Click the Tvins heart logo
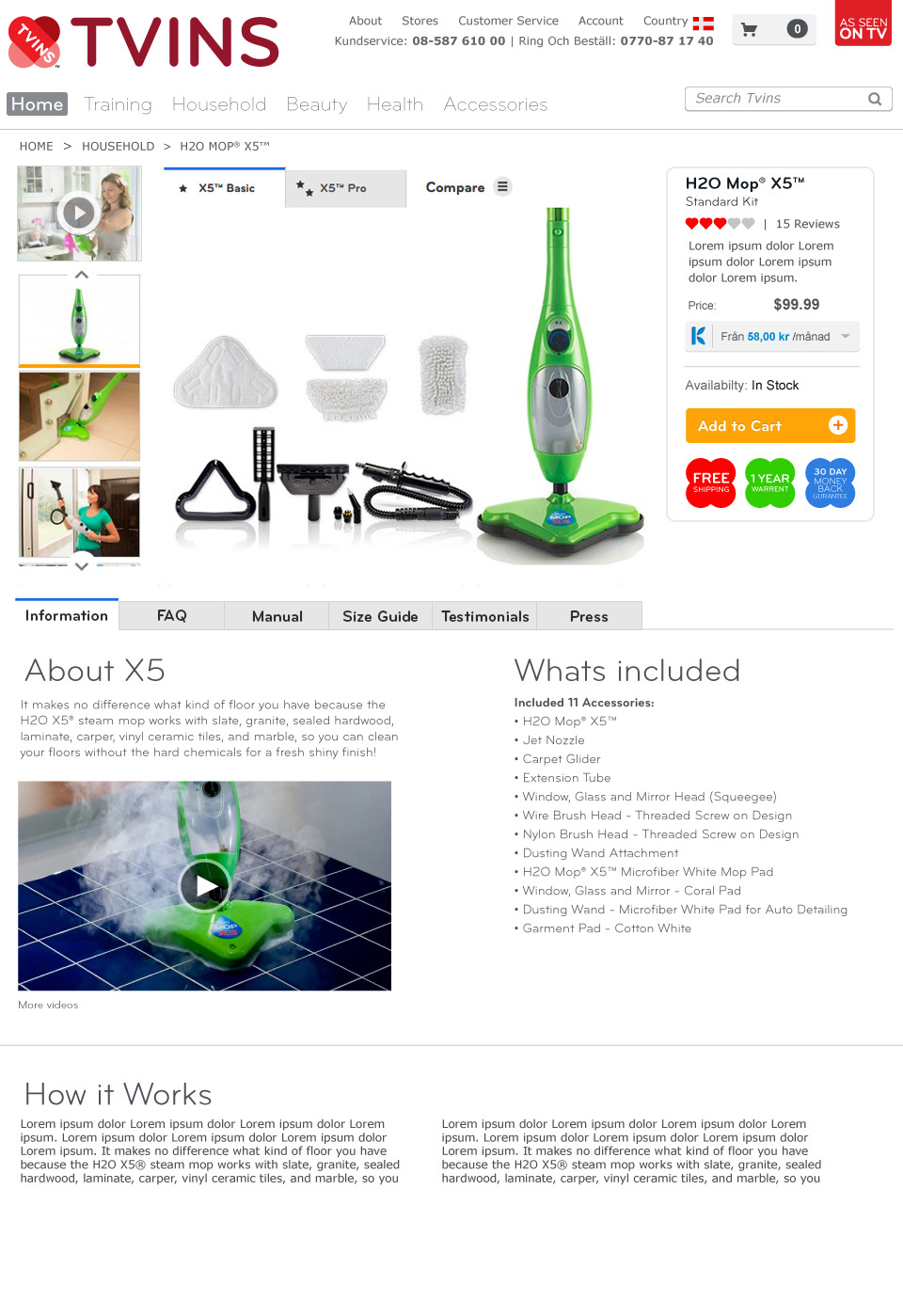Viewport: 903px width, 1316px height. click(x=34, y=42)
